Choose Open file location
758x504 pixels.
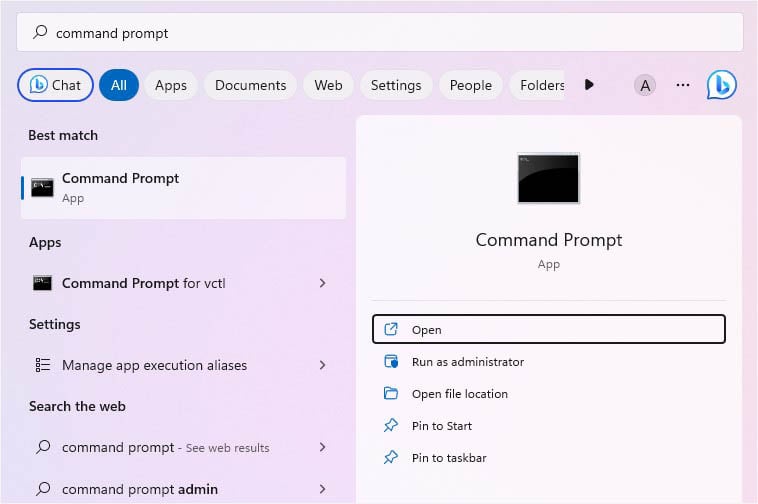(x=549, y=394)
